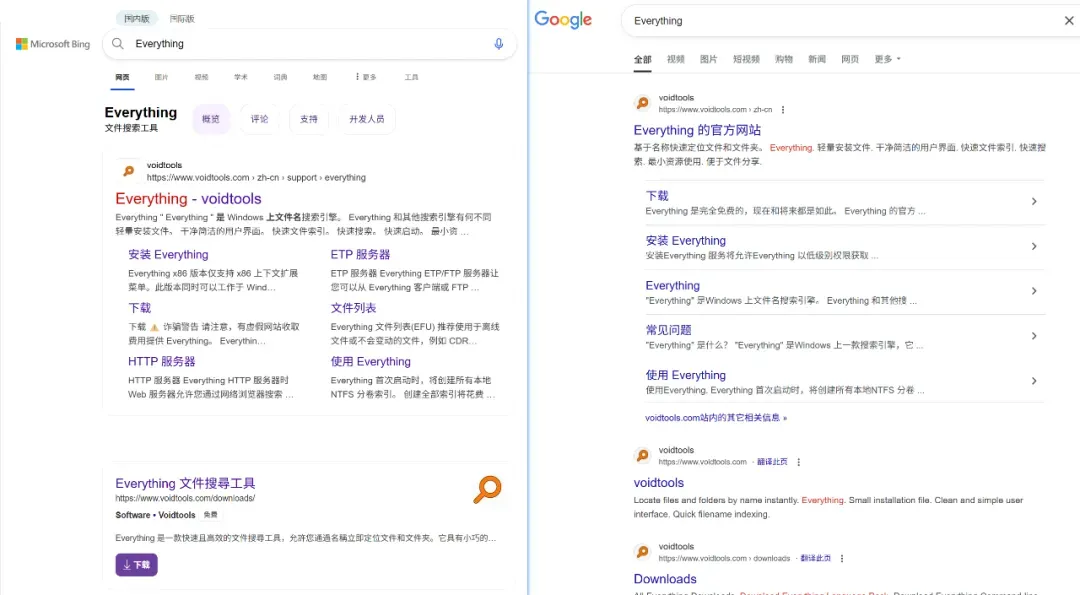Viewport: 1080px width, 595px height.
Task: Open the Downloads Google result title
Action: tap(665, 579)
